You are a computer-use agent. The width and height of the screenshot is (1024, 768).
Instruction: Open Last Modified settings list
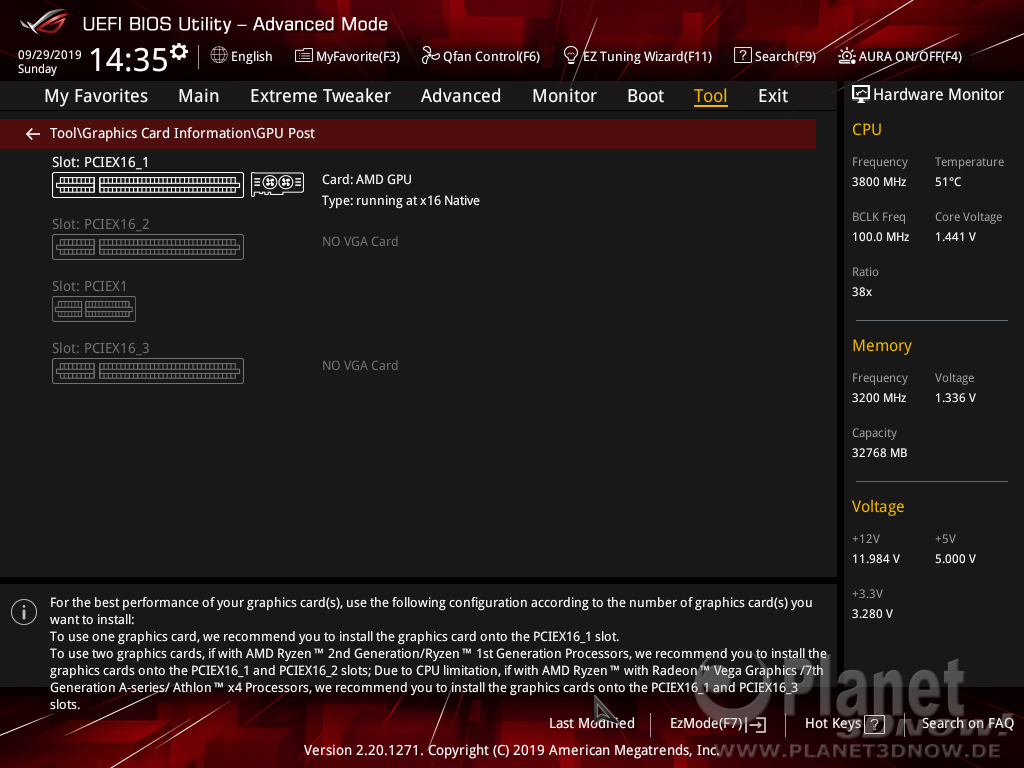[x=592, y=724]
